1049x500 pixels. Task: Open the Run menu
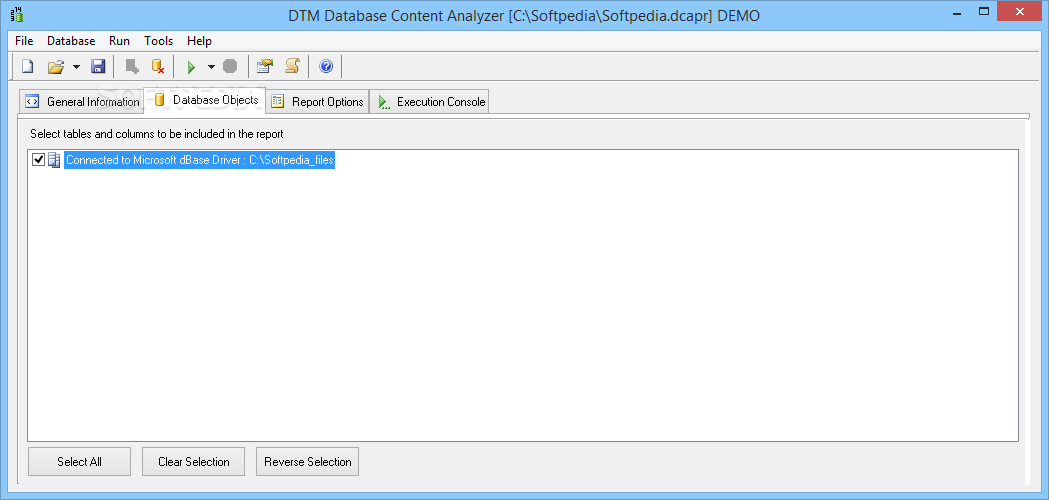tap(119, 41)
